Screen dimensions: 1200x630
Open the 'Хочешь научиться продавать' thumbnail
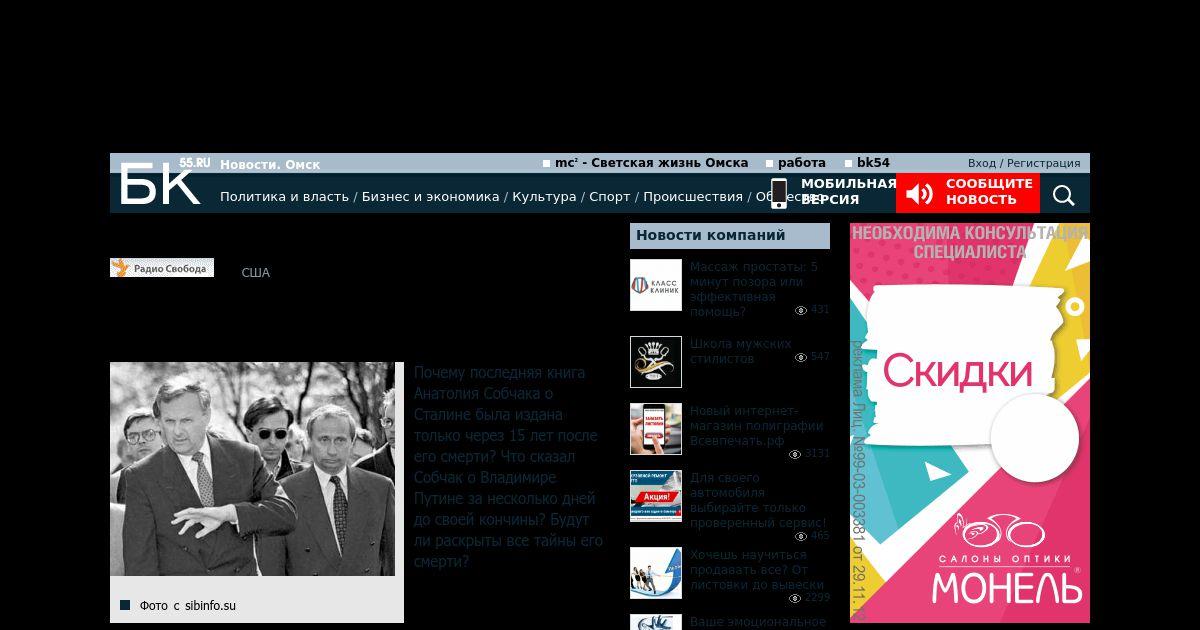pyautogui.click(x=656, y=573)
